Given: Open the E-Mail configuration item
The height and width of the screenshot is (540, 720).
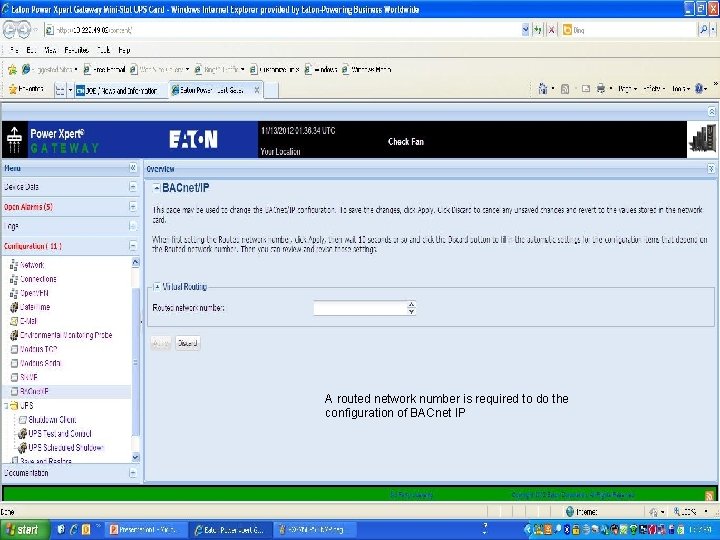Looking at the screenshot, I should (x=28, y=321).
